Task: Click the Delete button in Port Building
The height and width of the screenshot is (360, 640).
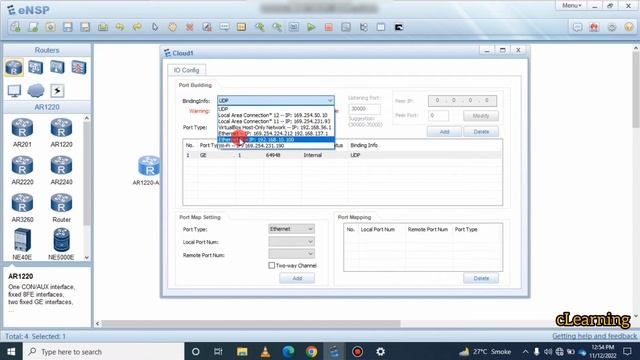Action: coord(481,132)
